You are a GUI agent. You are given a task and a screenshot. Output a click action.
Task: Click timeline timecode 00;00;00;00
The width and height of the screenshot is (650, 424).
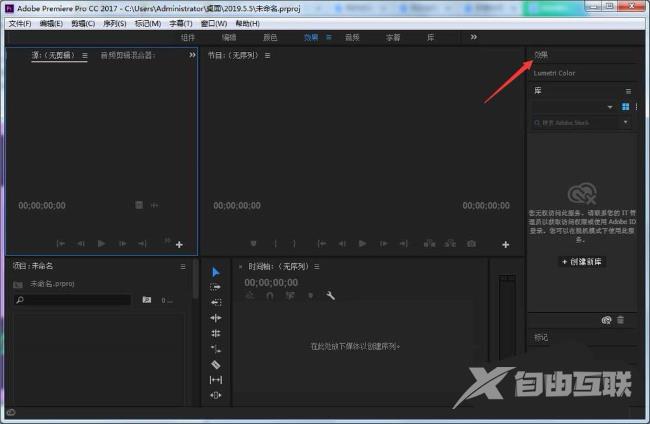(x=271, y=283)
